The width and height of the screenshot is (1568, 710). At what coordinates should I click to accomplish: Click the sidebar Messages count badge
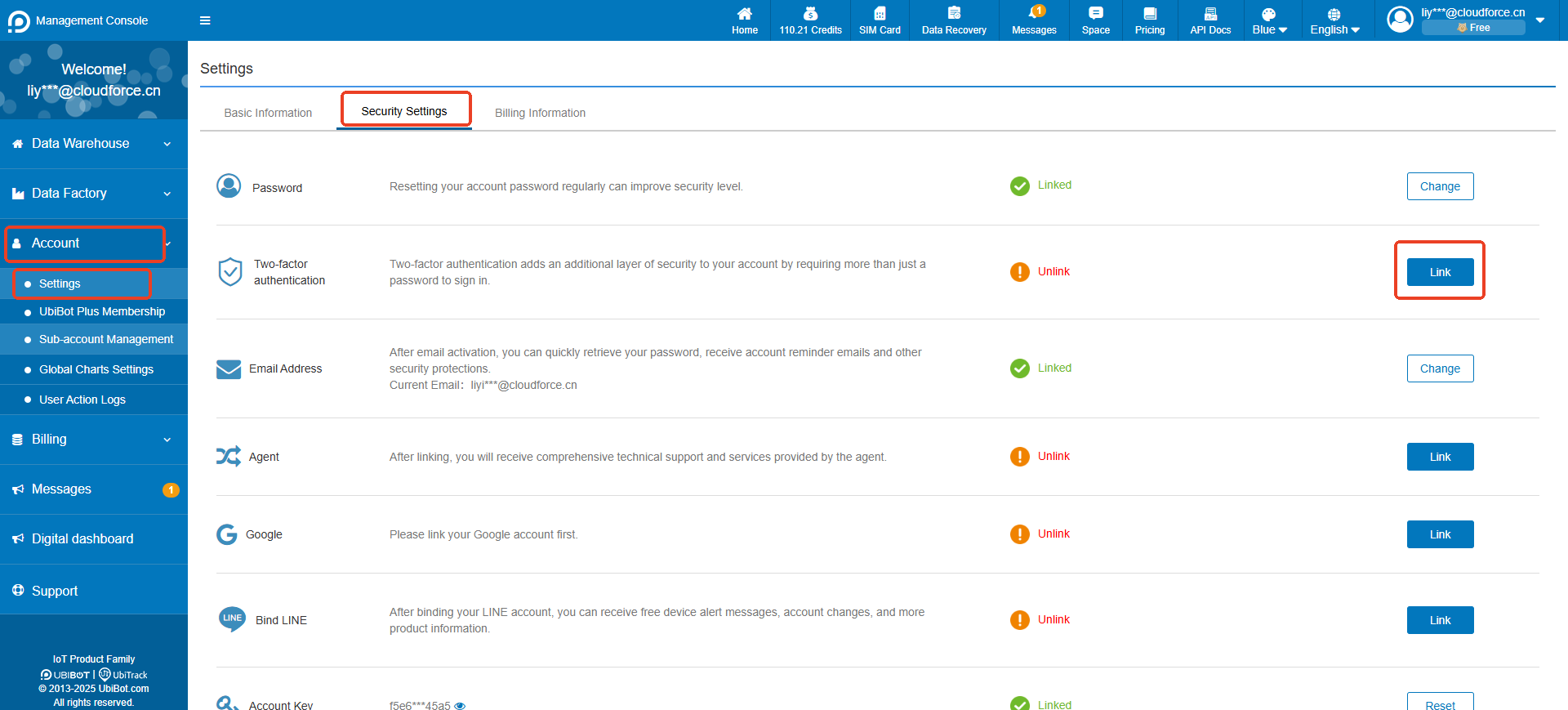tap(171, 490)
